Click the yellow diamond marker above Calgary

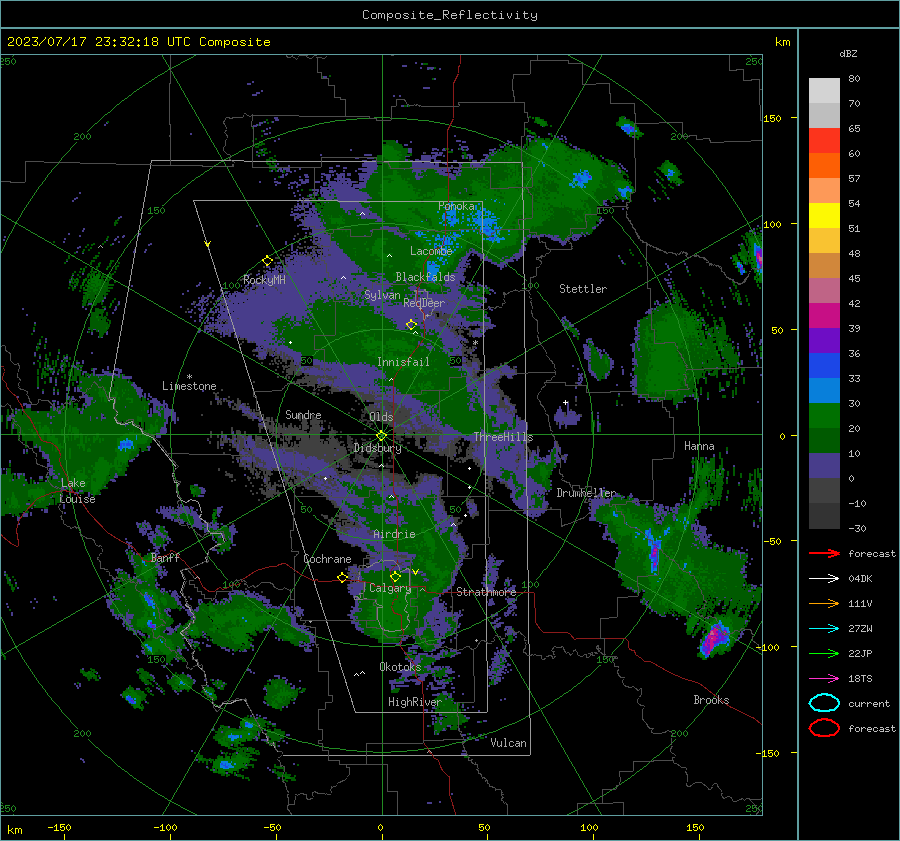coord(395,576)
